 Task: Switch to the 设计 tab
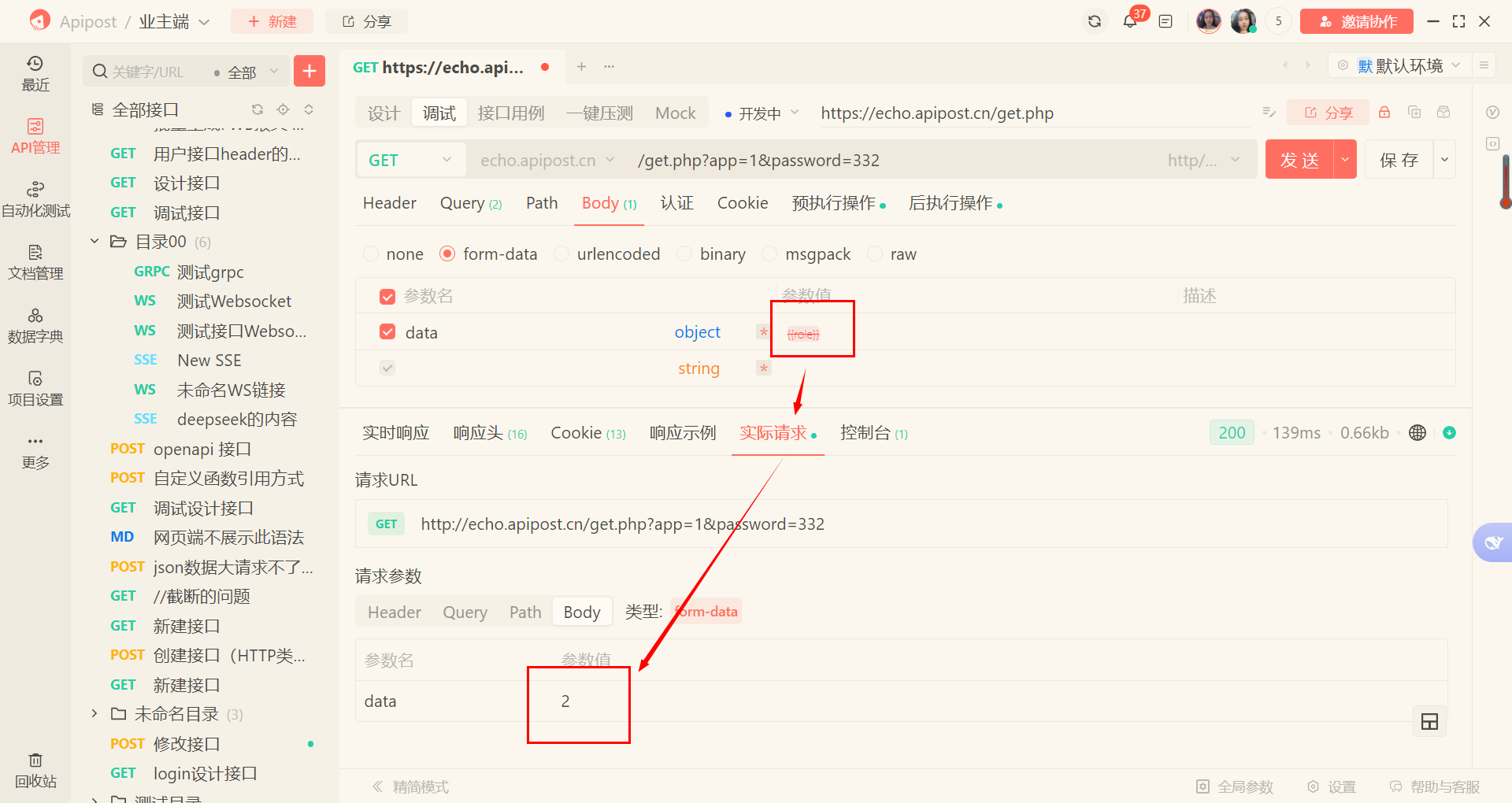point(384,113)
